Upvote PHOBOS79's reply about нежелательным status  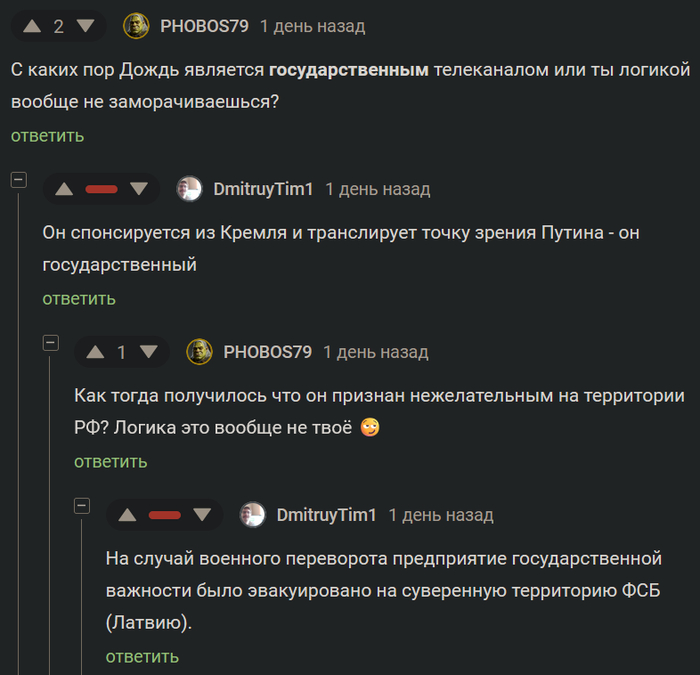[x=96, y=352]
